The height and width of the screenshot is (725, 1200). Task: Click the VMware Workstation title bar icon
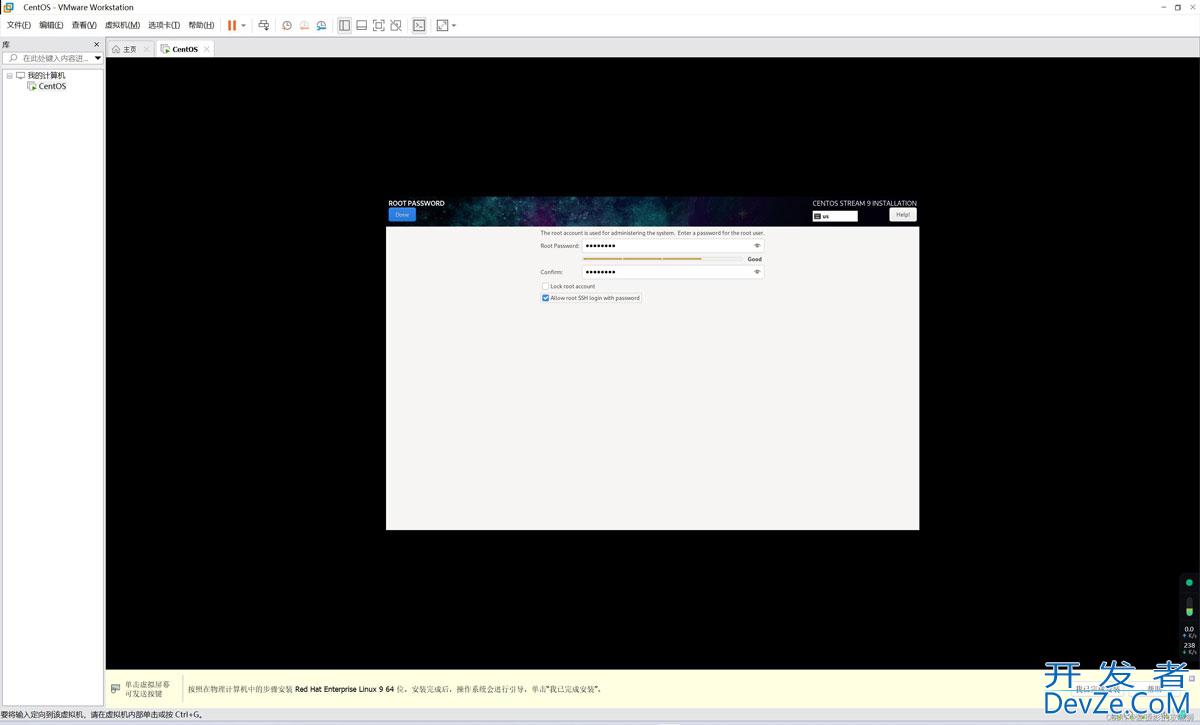coord(9,7)
